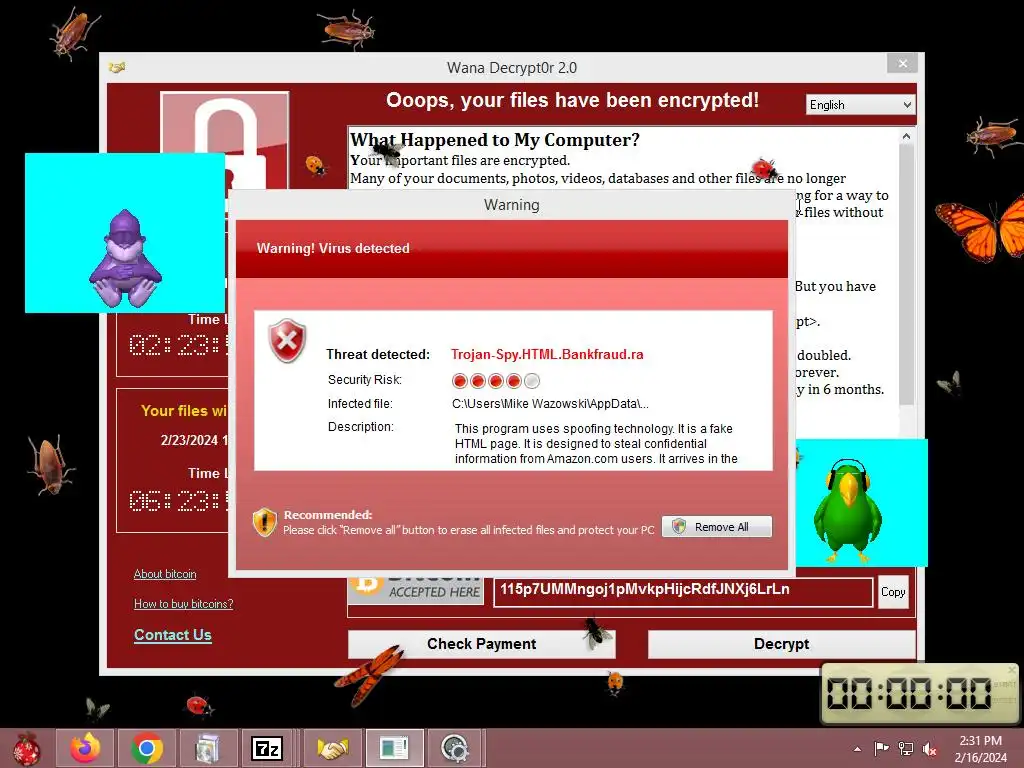1024x768 pixels.
Task: Open the gear settings taskbar application
Action: click(x=455, y=748)
